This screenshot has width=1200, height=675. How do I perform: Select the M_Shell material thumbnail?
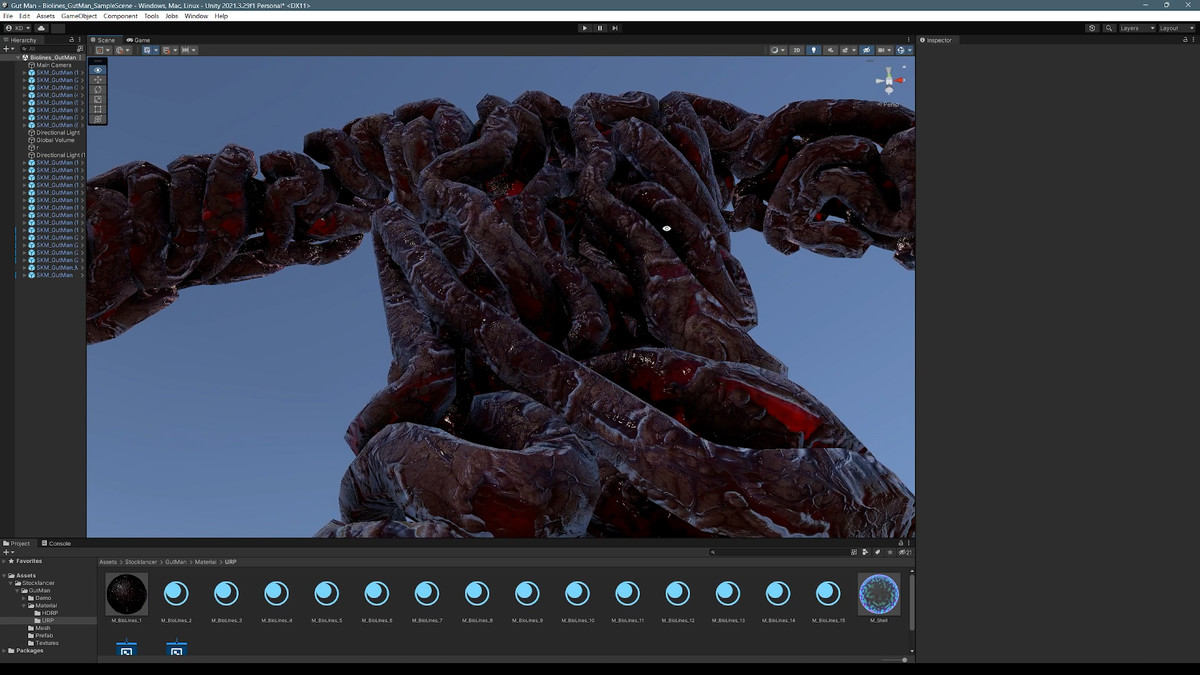tap(879, 595)
